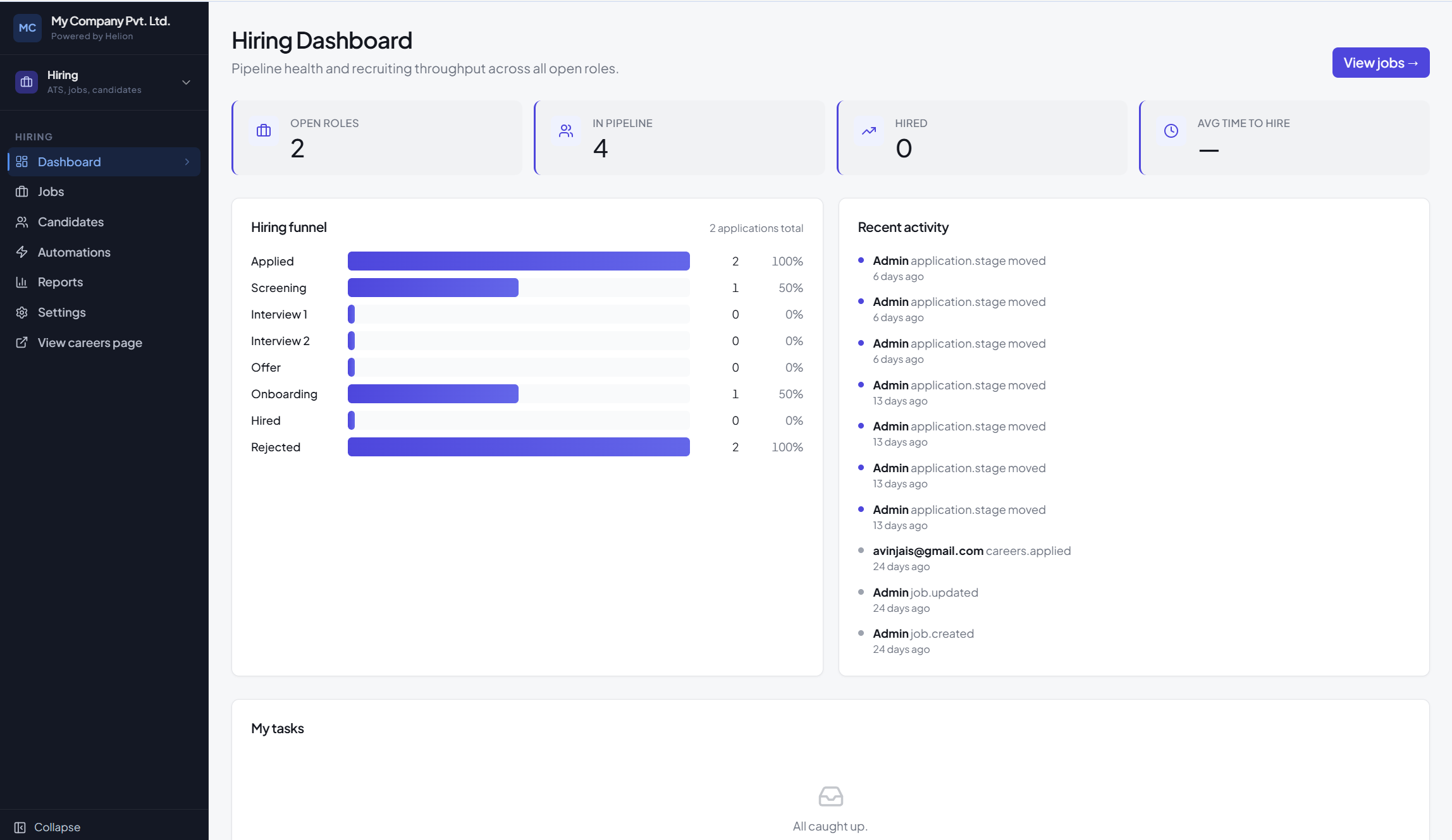The height and width of the screenshot is (840, 1452).
Task: Click the Recent activity heading
Action: (903, 227)
